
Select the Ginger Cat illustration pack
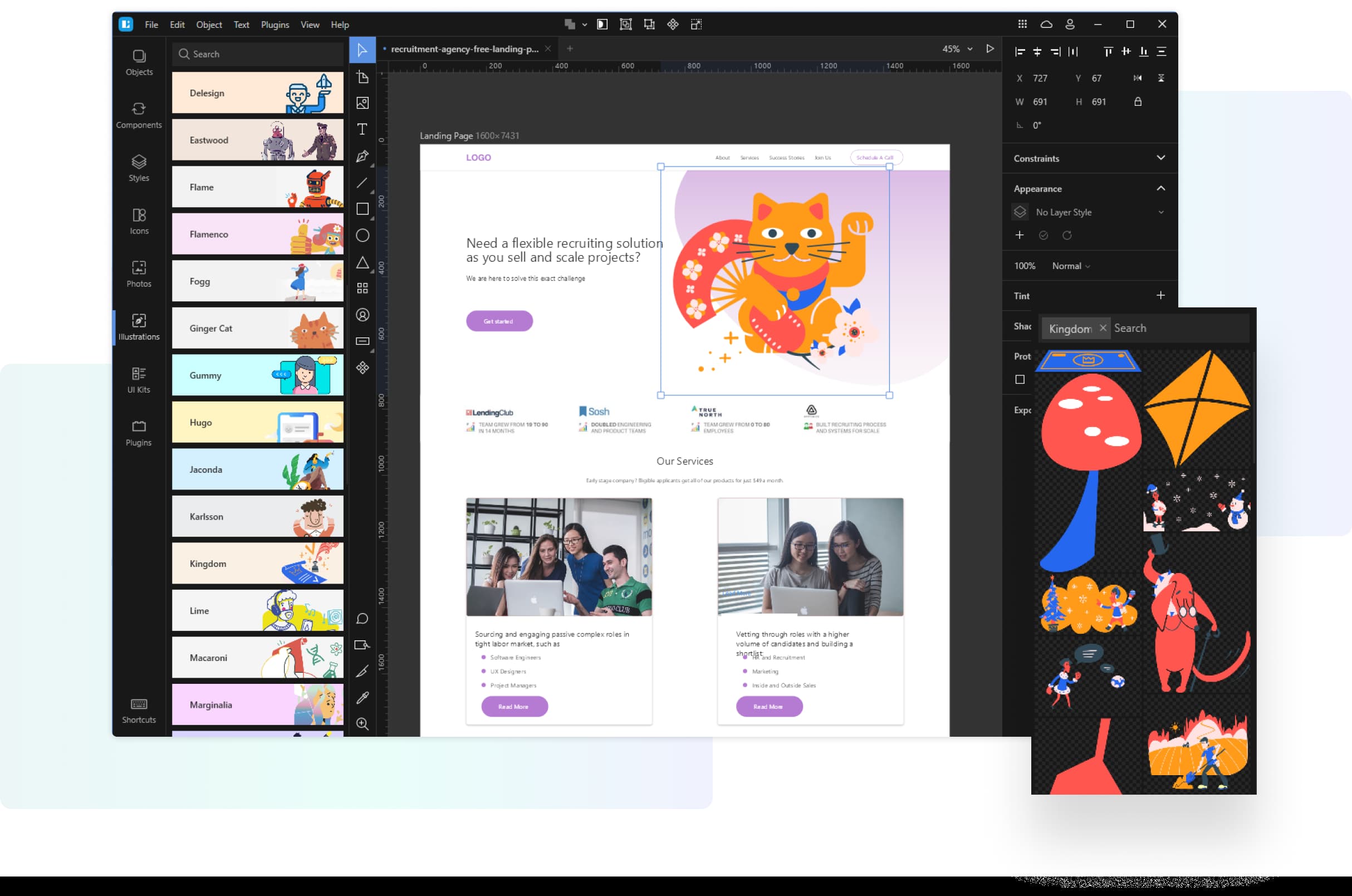coord(258,329)
